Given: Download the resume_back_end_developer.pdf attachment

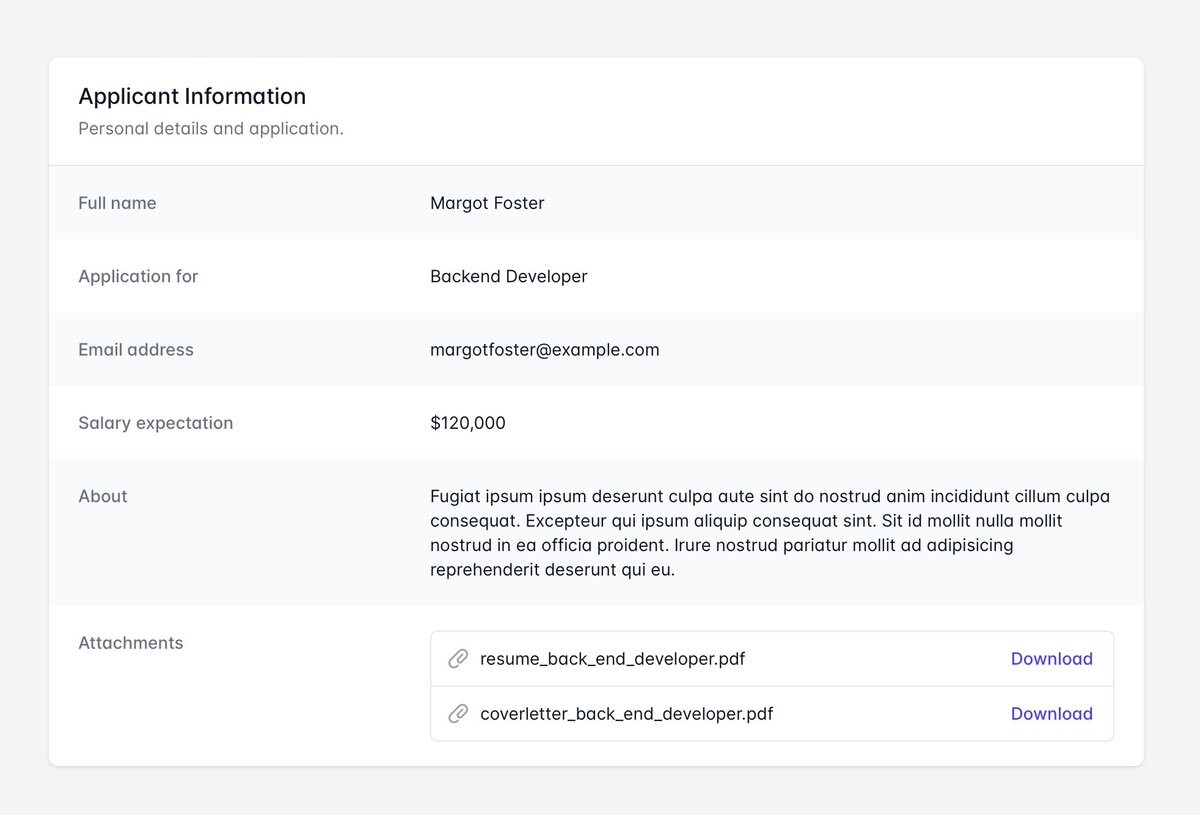Looking at the screenshot, I should click(x=1051, y=659).
